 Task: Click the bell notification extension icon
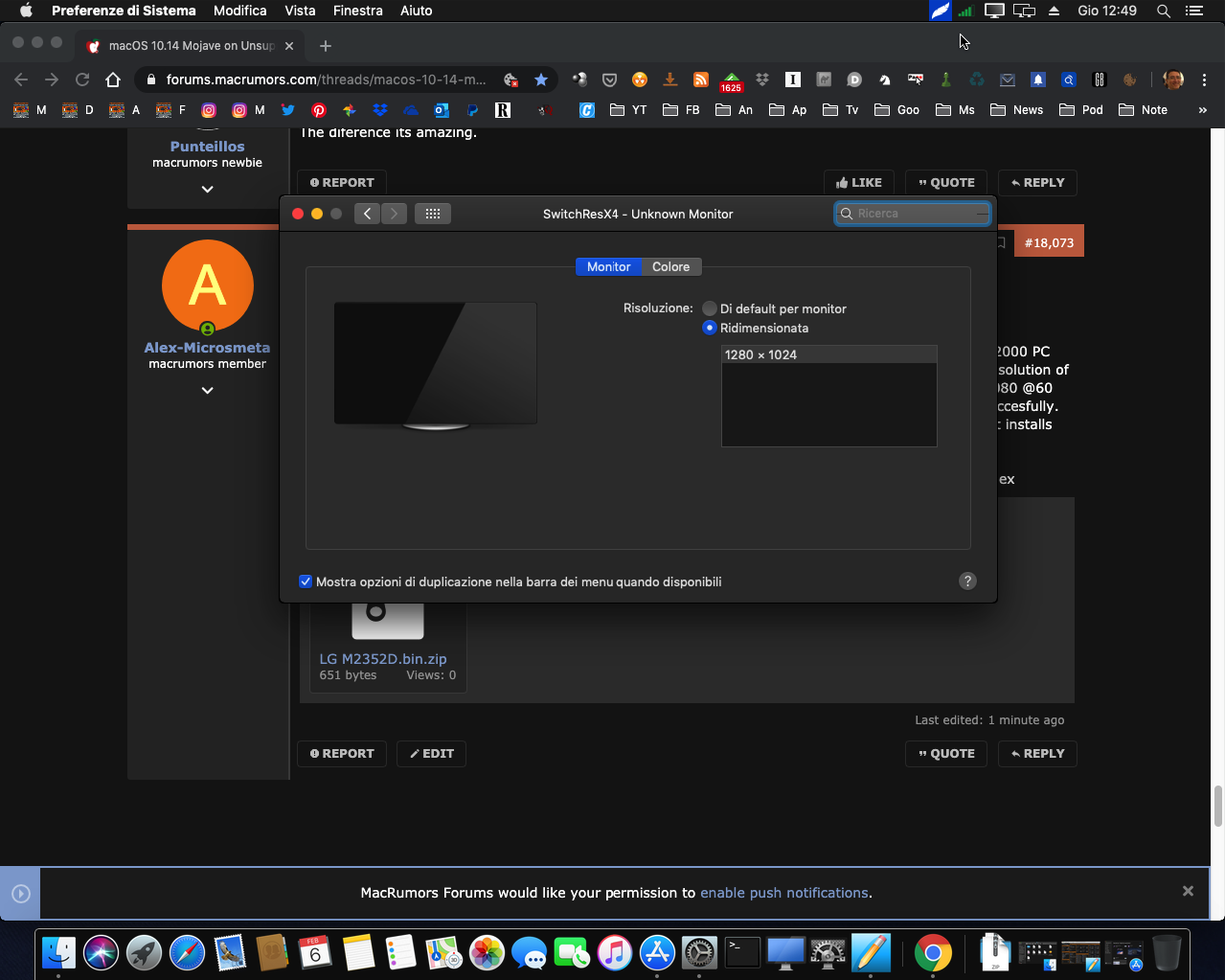1038,80
